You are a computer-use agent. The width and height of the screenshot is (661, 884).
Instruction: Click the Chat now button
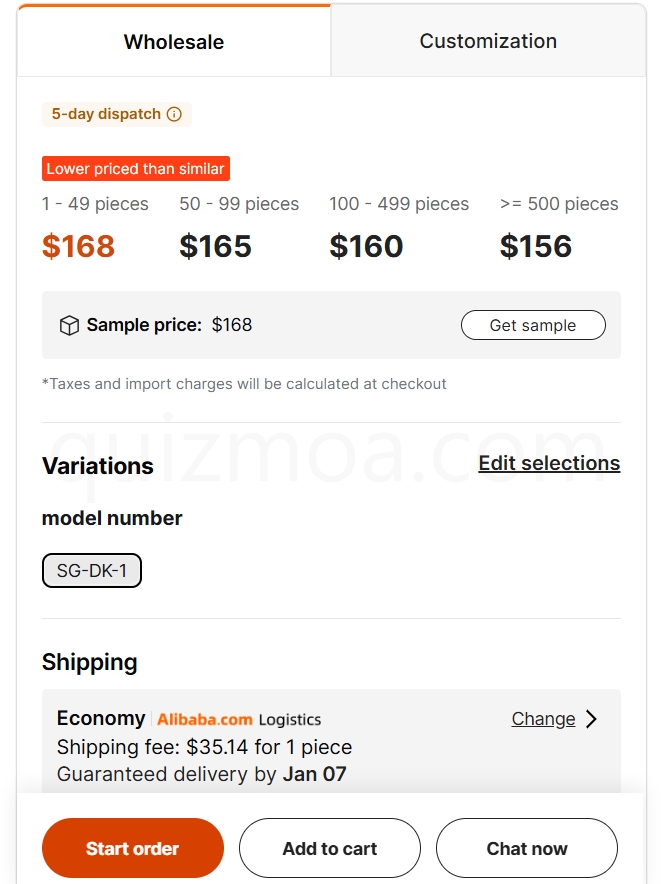[527, 848]
